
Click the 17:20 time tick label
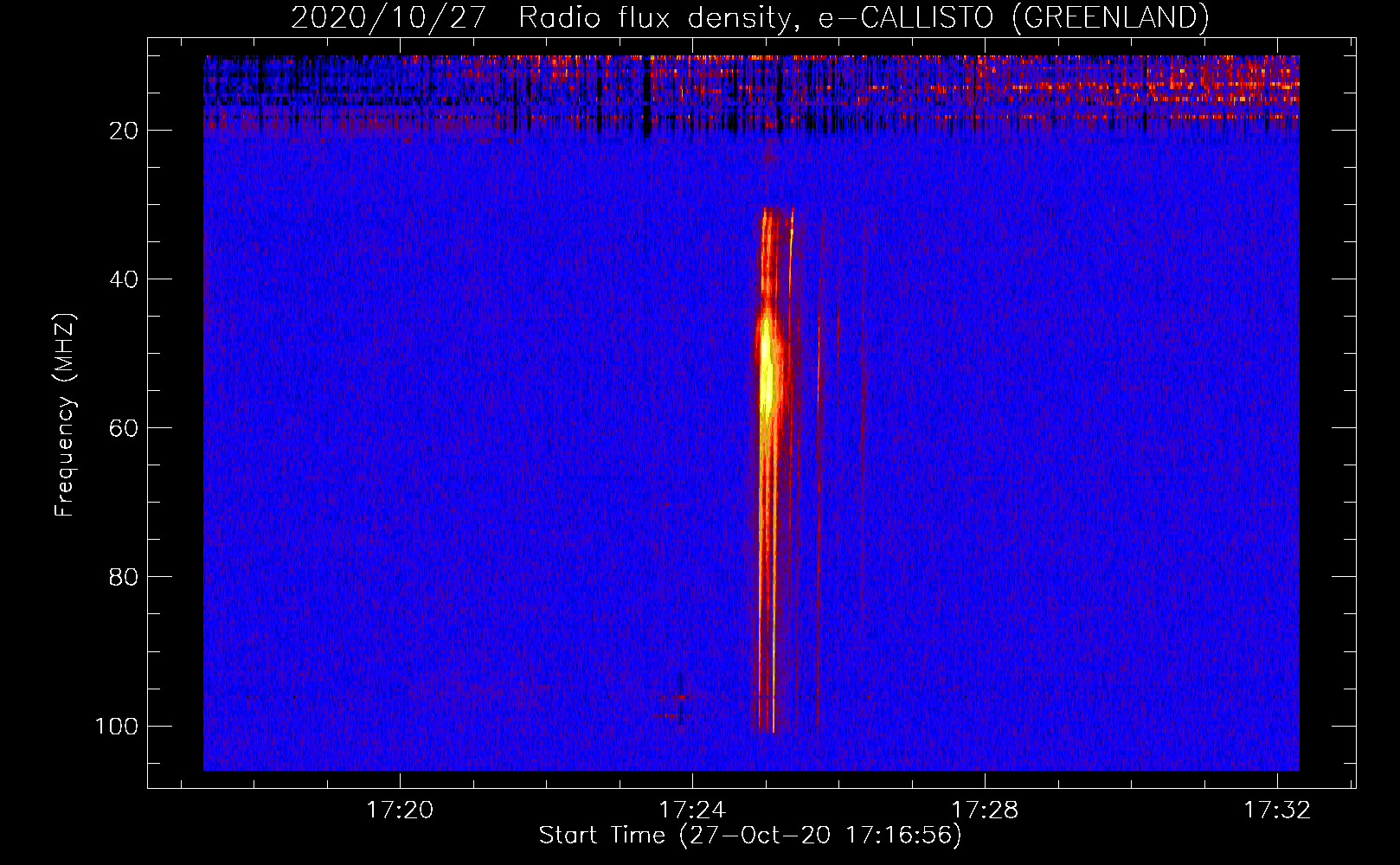click(399, 810)
